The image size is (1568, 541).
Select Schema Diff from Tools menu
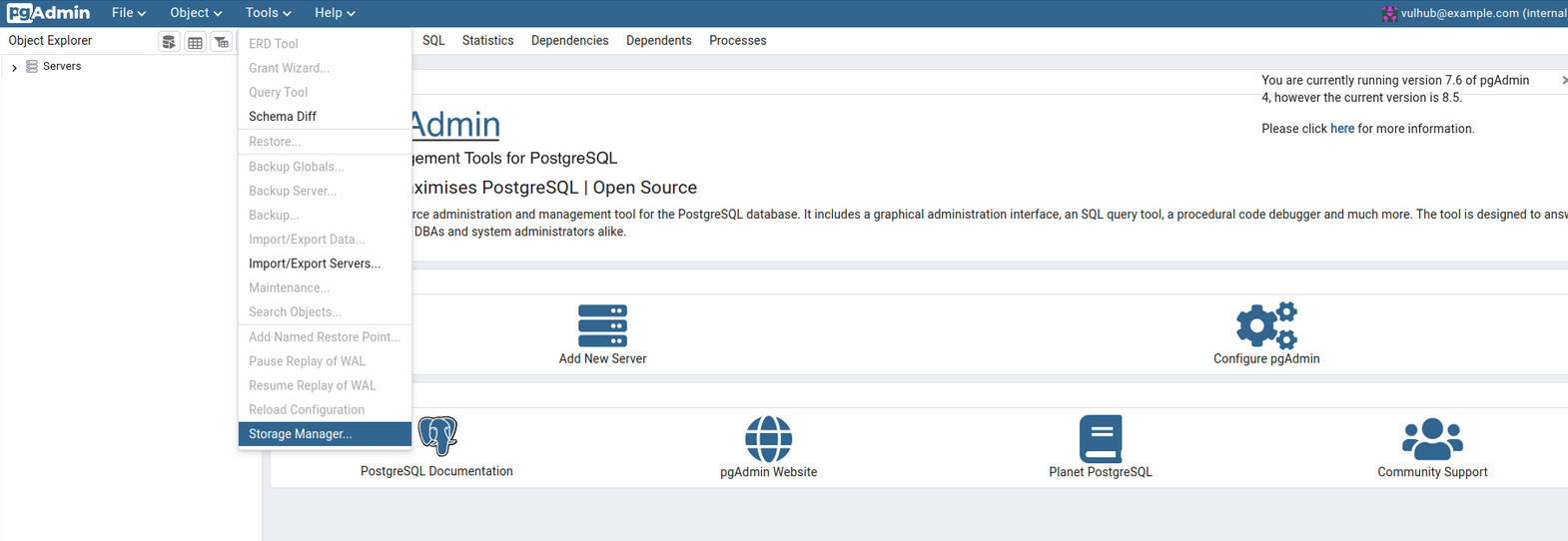click(325, 117)
